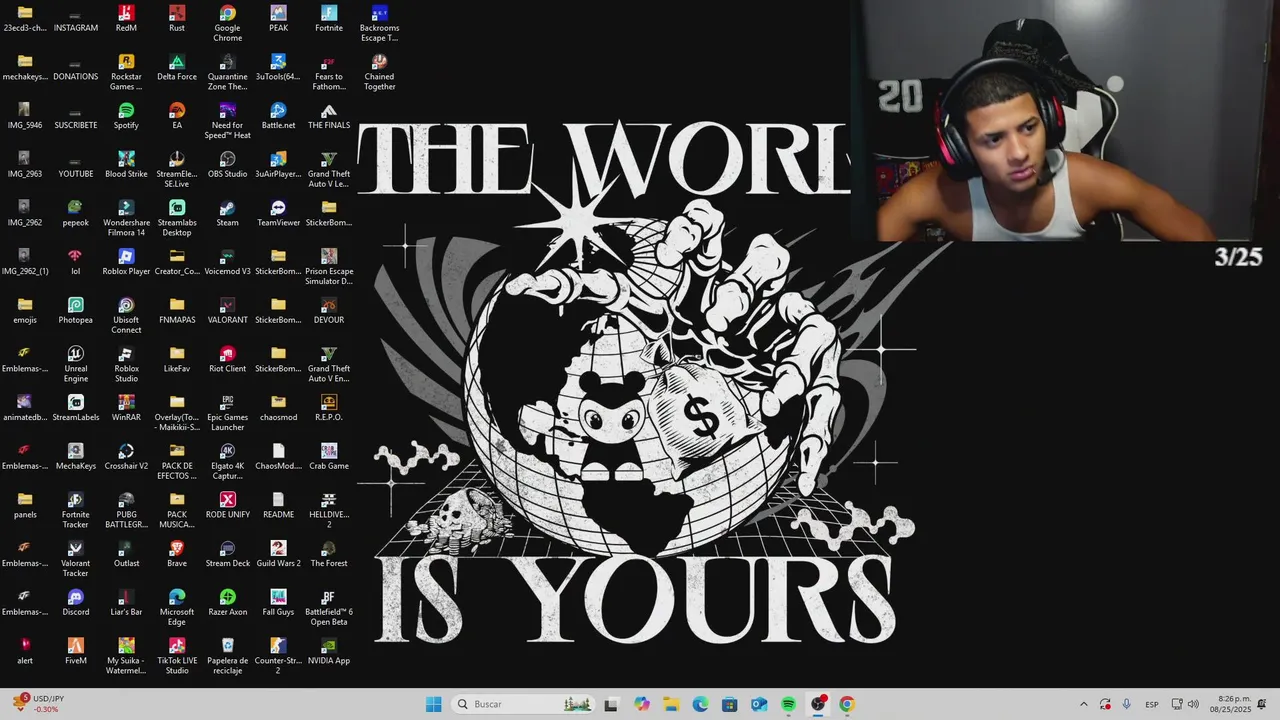This screenshot has width=1280, height=720.
Task: Show hidden system tray icons
Action: pyautogui.click(x=1083, y=704)
